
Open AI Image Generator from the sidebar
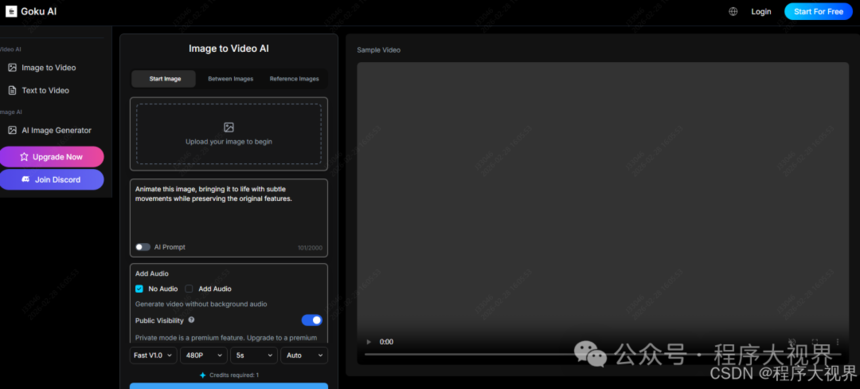[x=56, y=131]
